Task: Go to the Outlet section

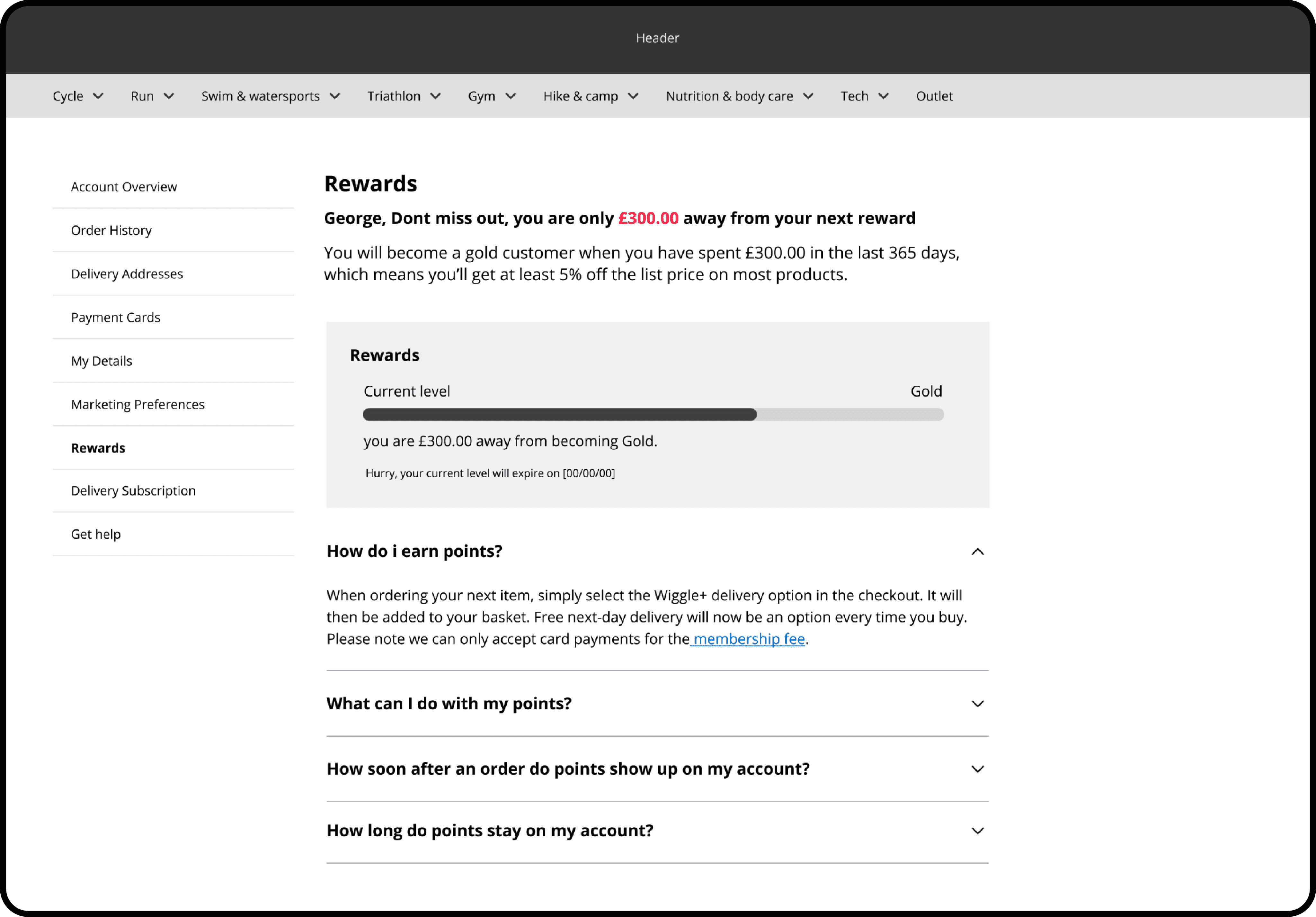Action: [934, 96]
